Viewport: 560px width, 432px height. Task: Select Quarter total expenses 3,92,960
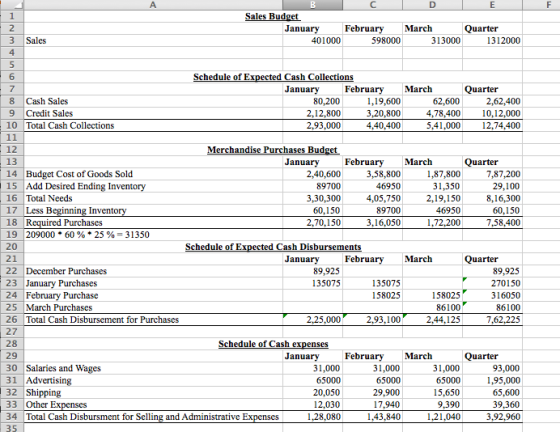492,417
